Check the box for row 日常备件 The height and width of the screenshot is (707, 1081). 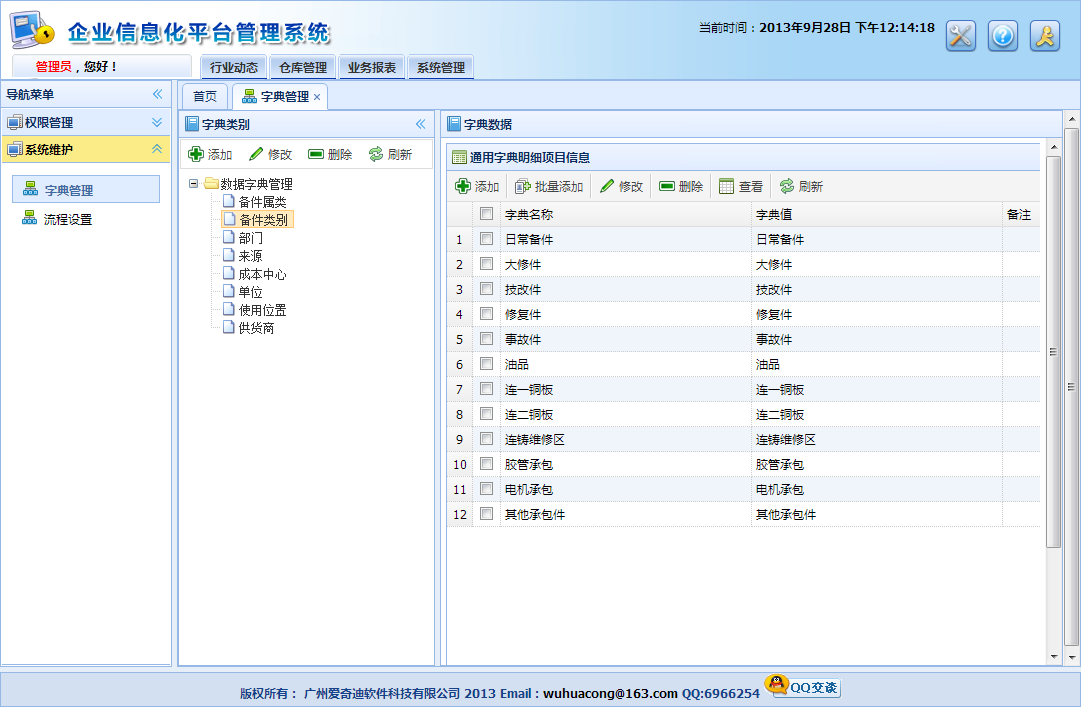[486, 239]
